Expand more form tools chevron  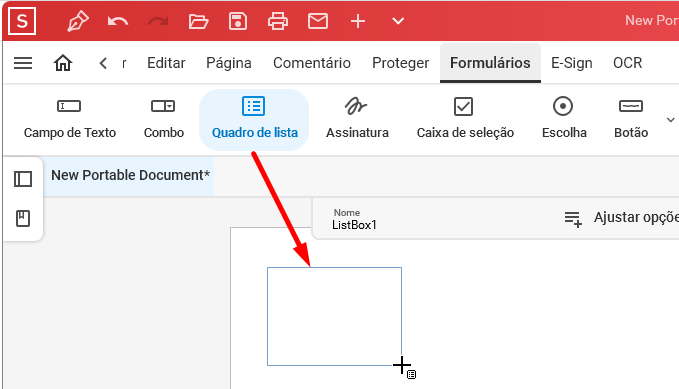670,120
